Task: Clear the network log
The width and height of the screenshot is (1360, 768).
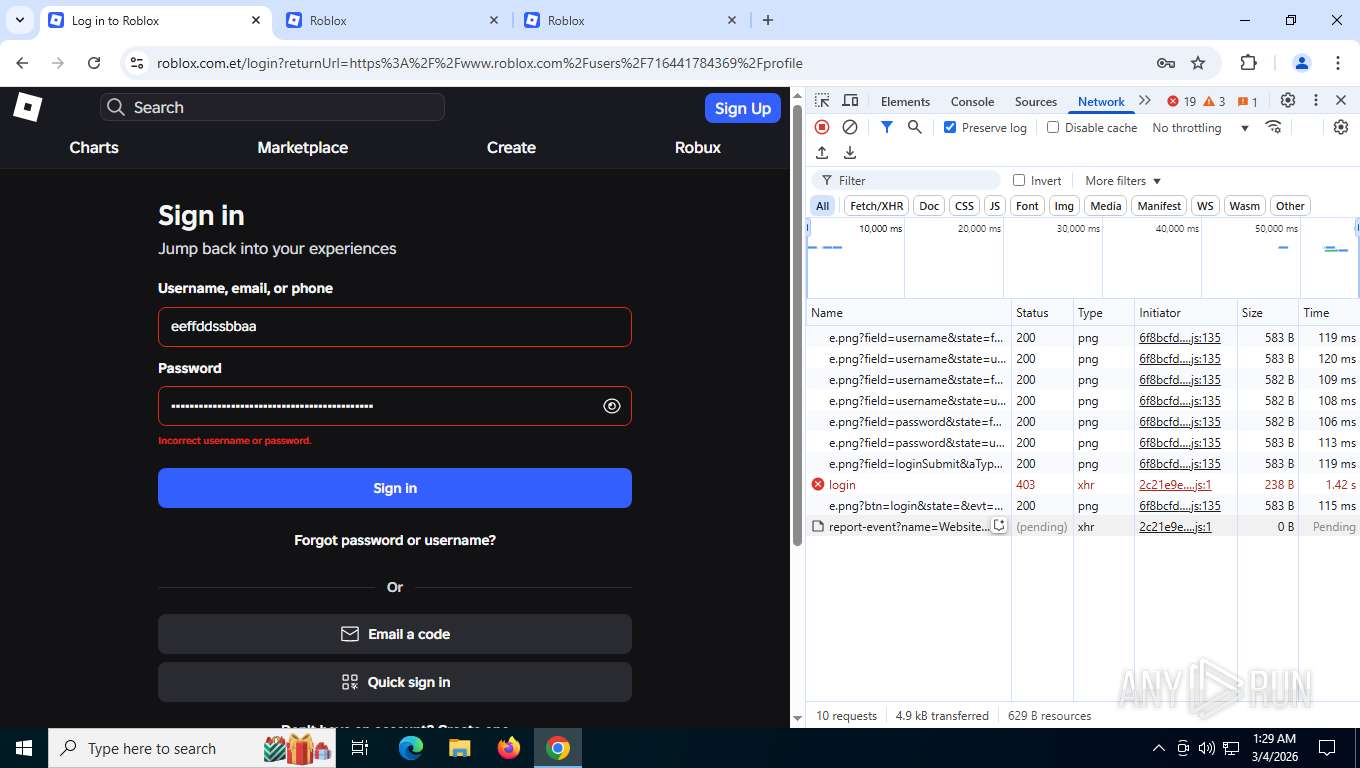Action: (850, 127)
